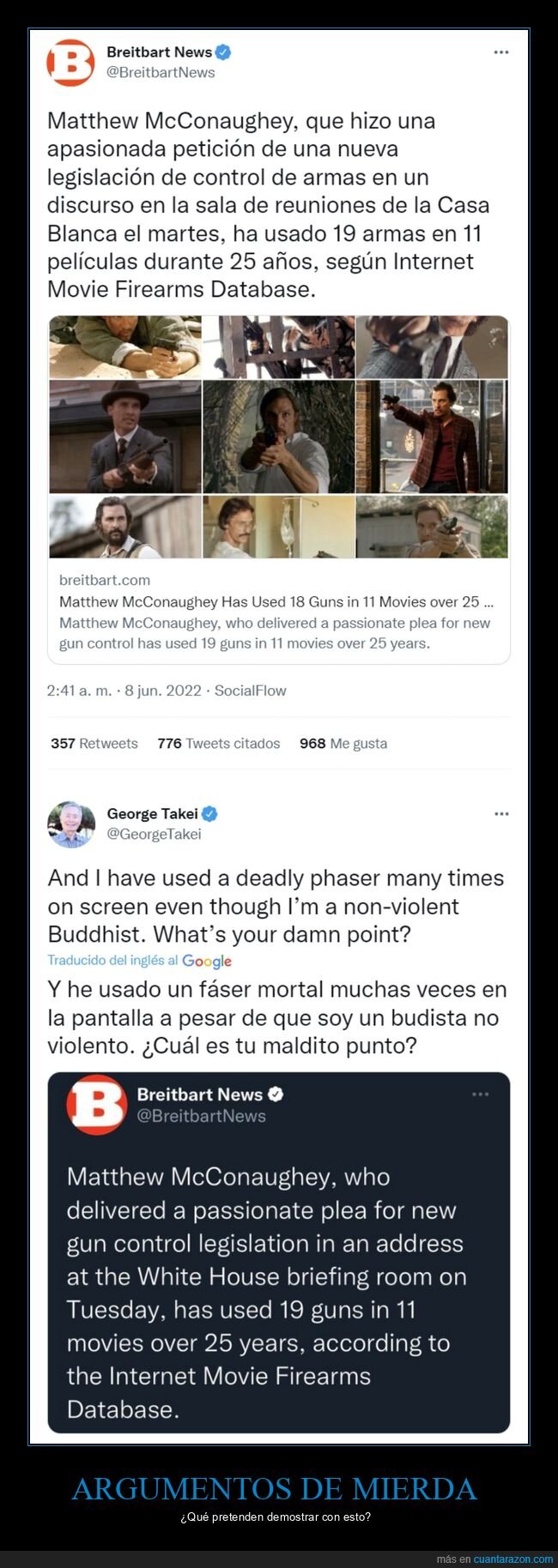Click the verified badge next to Breitbart News
Image resolution: width=558 pixels, height=1568 pixels.
(223, 51)
